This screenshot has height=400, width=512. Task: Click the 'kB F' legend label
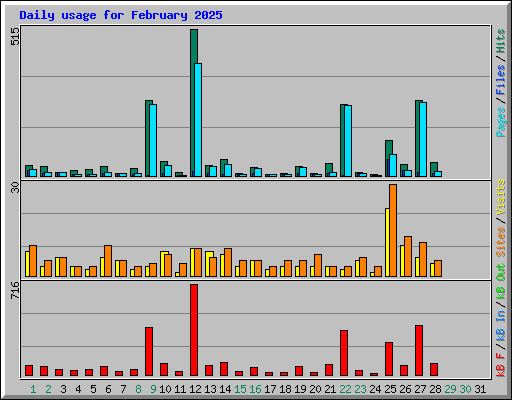pyautogui.click(x=500, y=365)
